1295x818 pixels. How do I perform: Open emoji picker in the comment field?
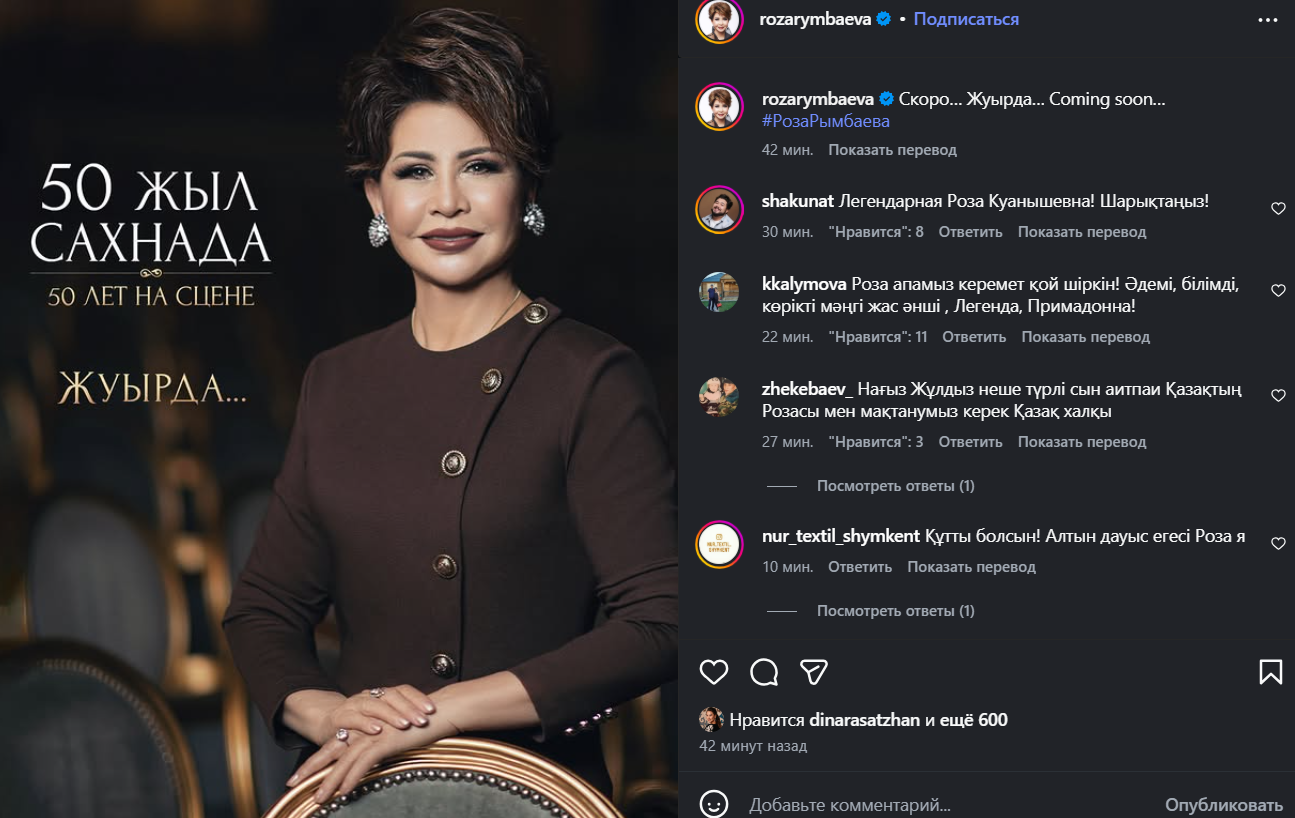click(713, 804)
